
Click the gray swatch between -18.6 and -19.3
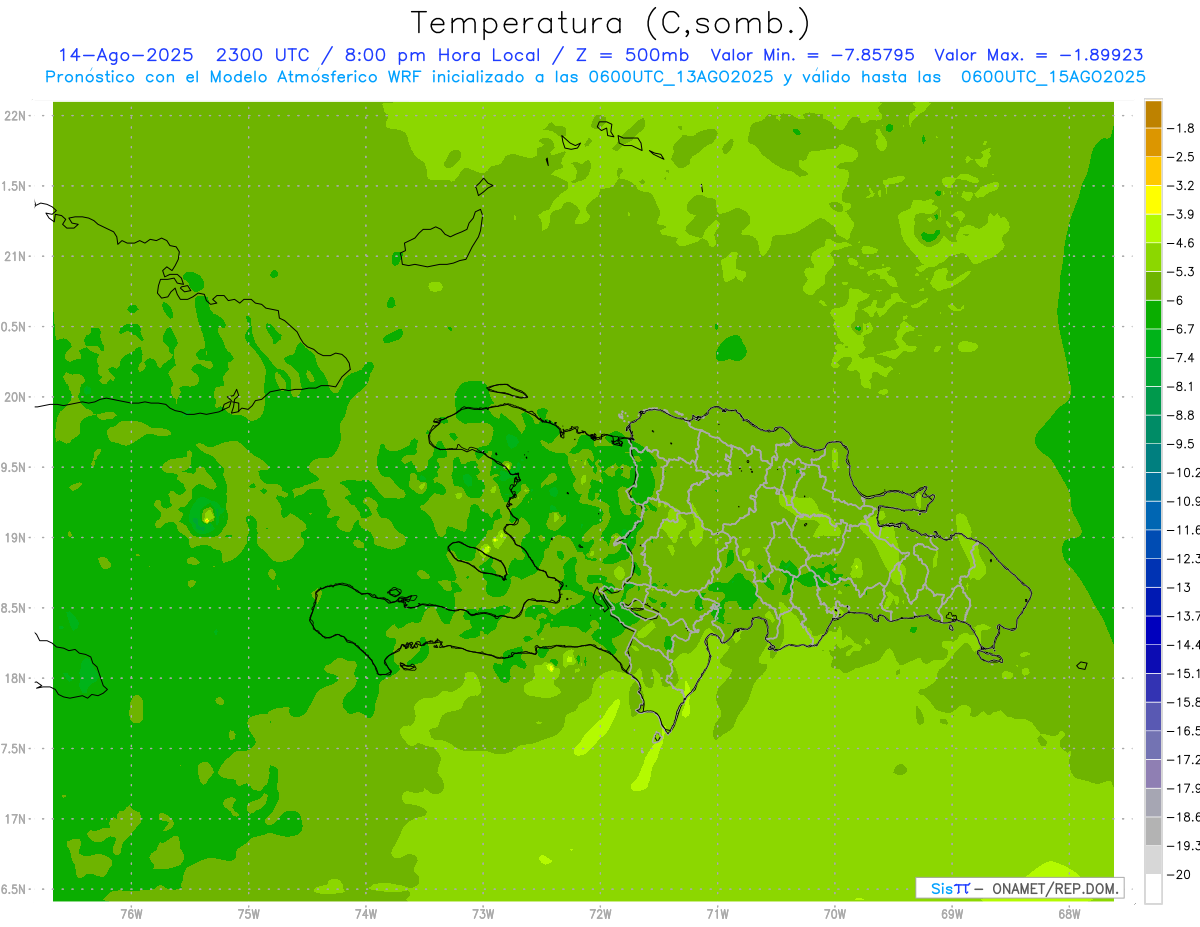[1153, 831]
